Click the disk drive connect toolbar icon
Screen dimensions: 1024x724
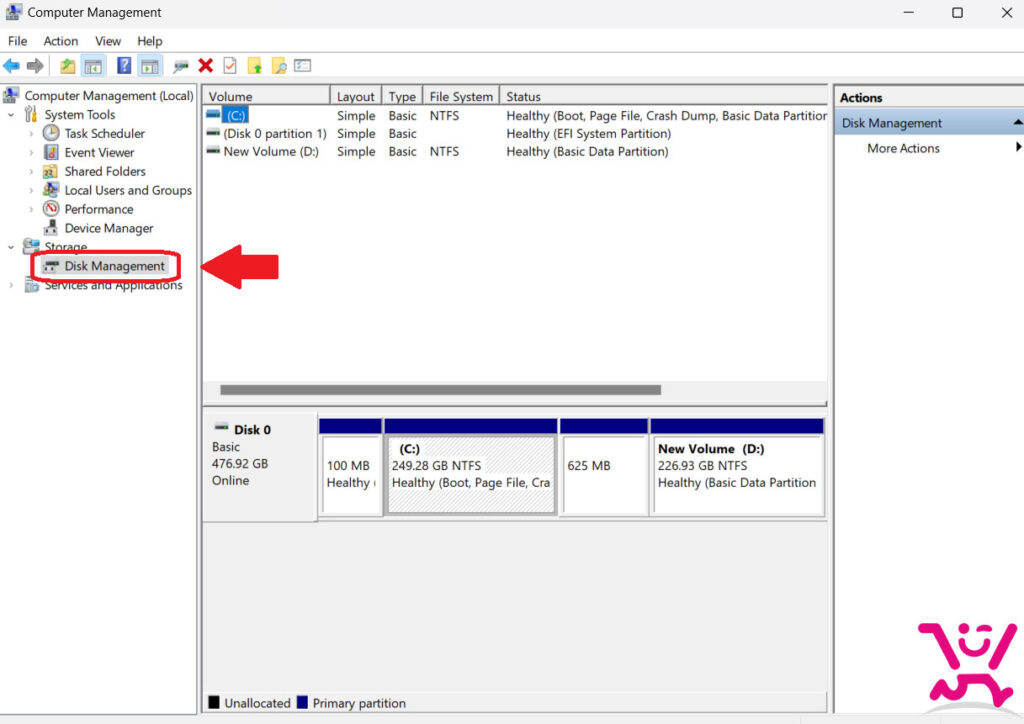(x=181, y=66)
